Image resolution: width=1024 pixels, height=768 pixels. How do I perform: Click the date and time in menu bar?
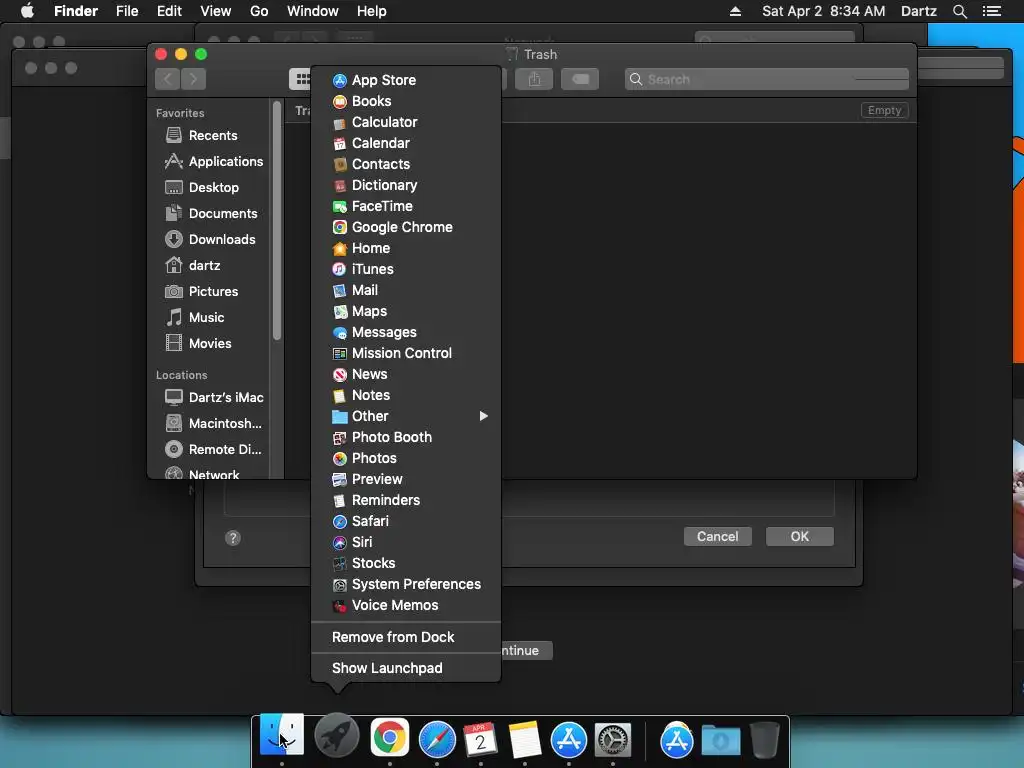(824, 11)
